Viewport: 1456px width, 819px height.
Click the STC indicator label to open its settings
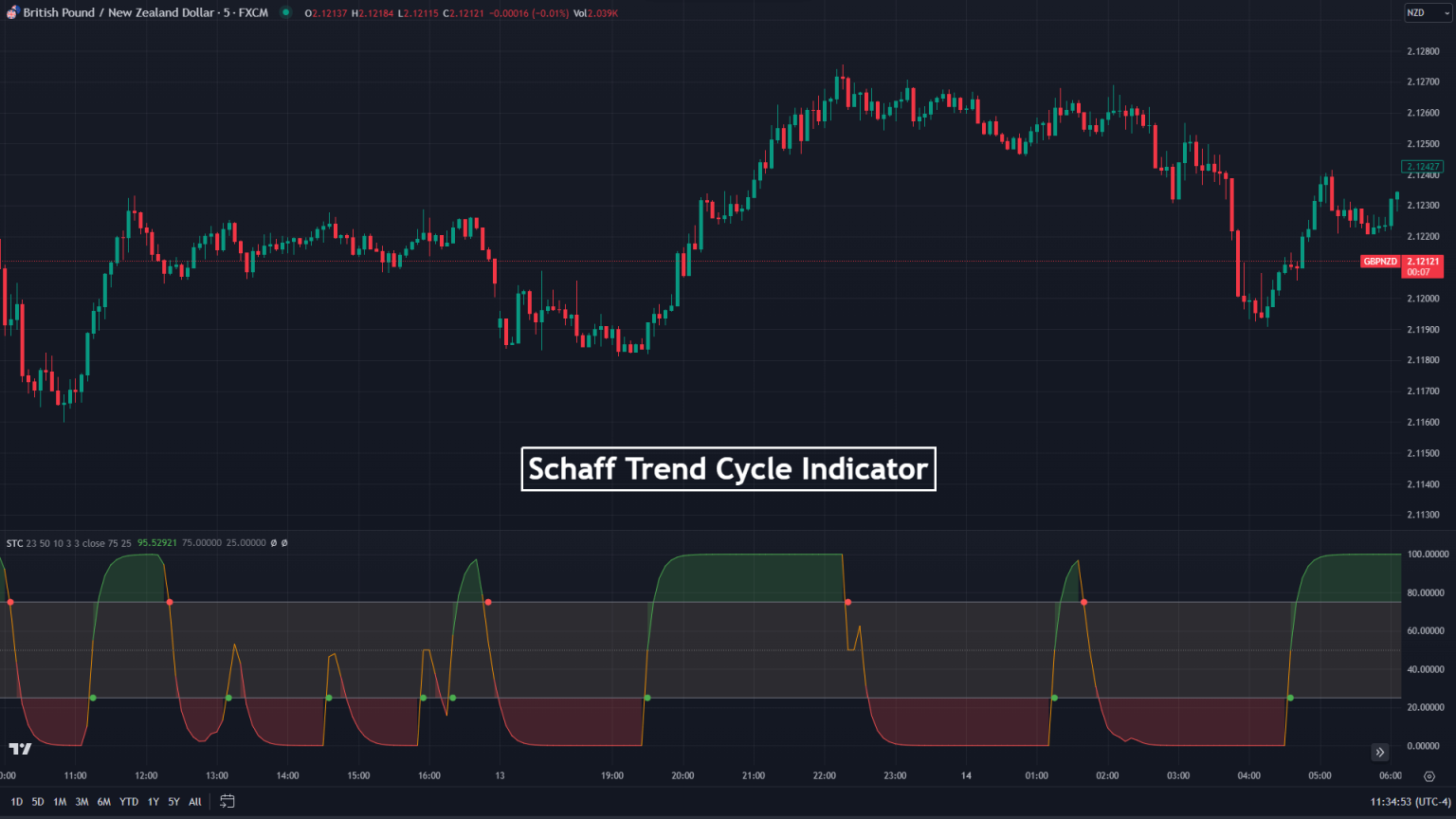(16, 542)
